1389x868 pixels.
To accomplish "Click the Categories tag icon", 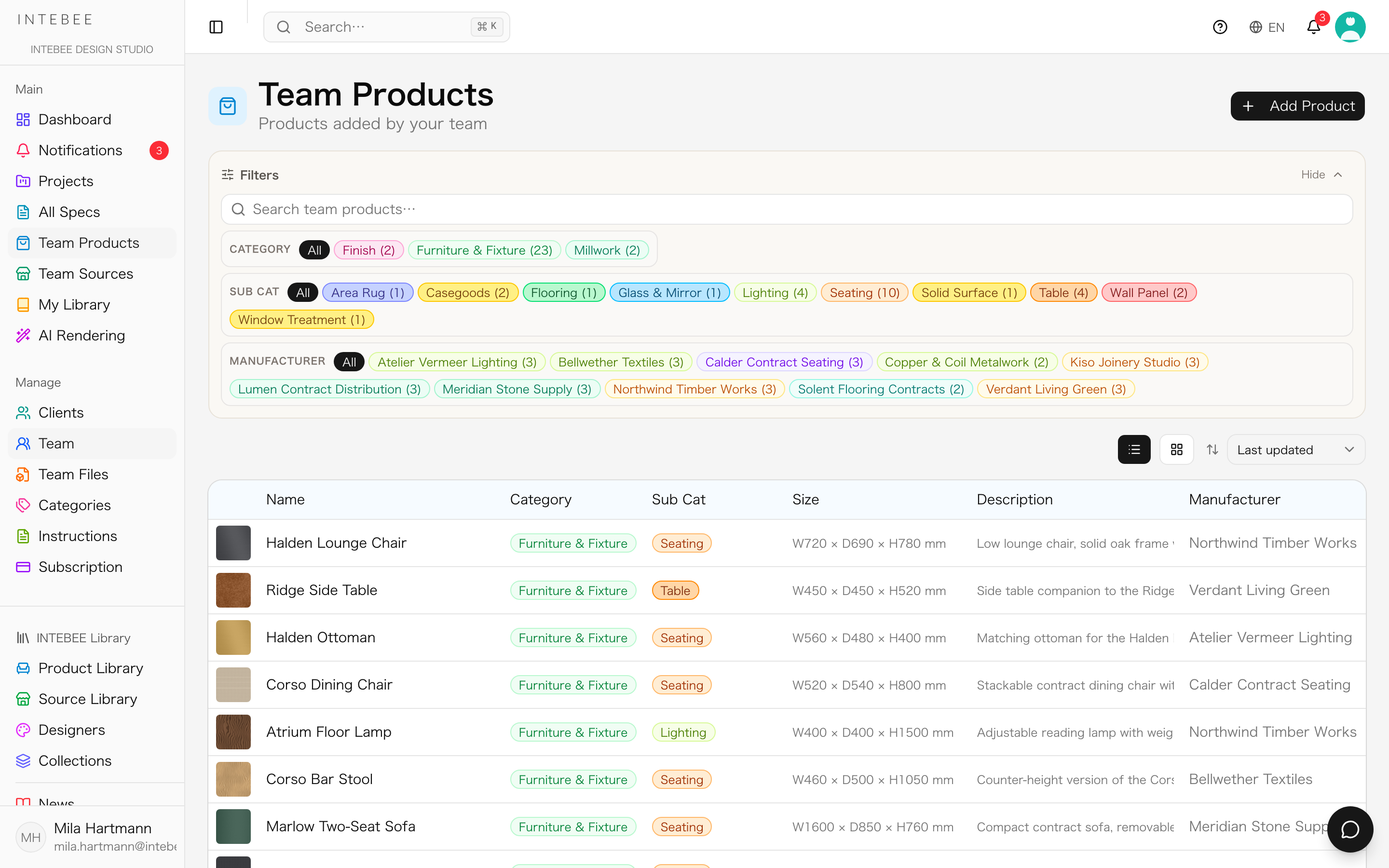I will (23, 505).
